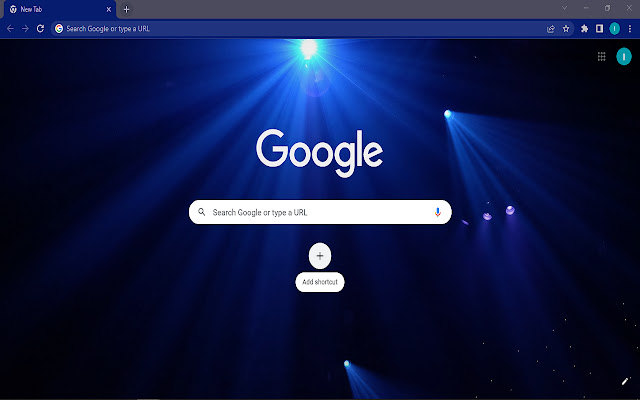Customize this page with pencil icon
640x400 pixels.
tap(624, 382)
